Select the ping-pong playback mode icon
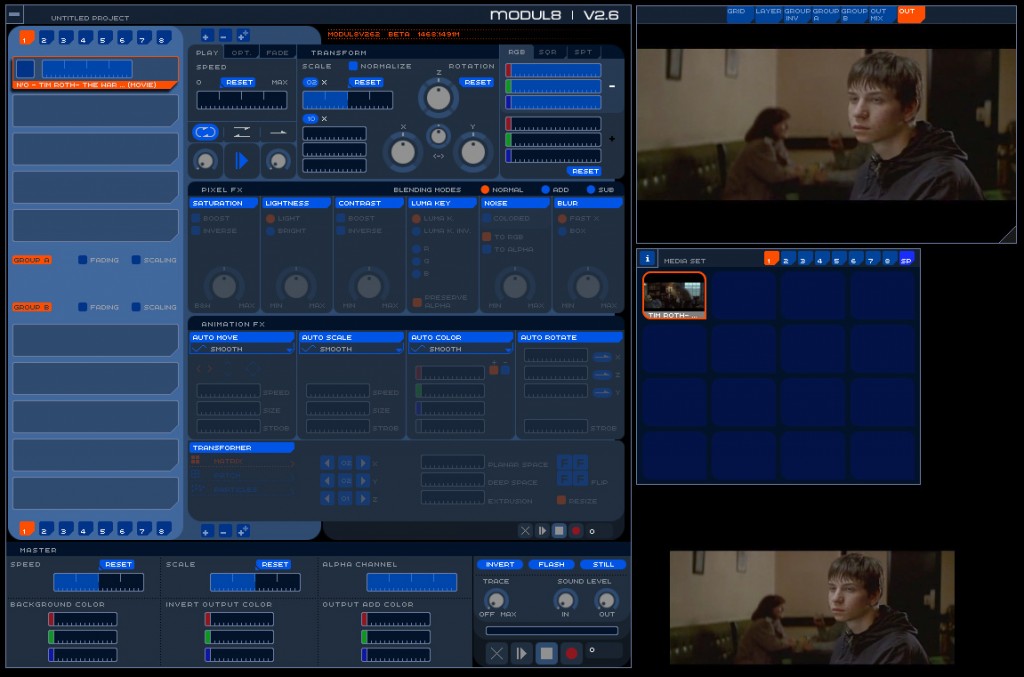Viewport: 1024px width, 677px height. click(x=242, y=133)
